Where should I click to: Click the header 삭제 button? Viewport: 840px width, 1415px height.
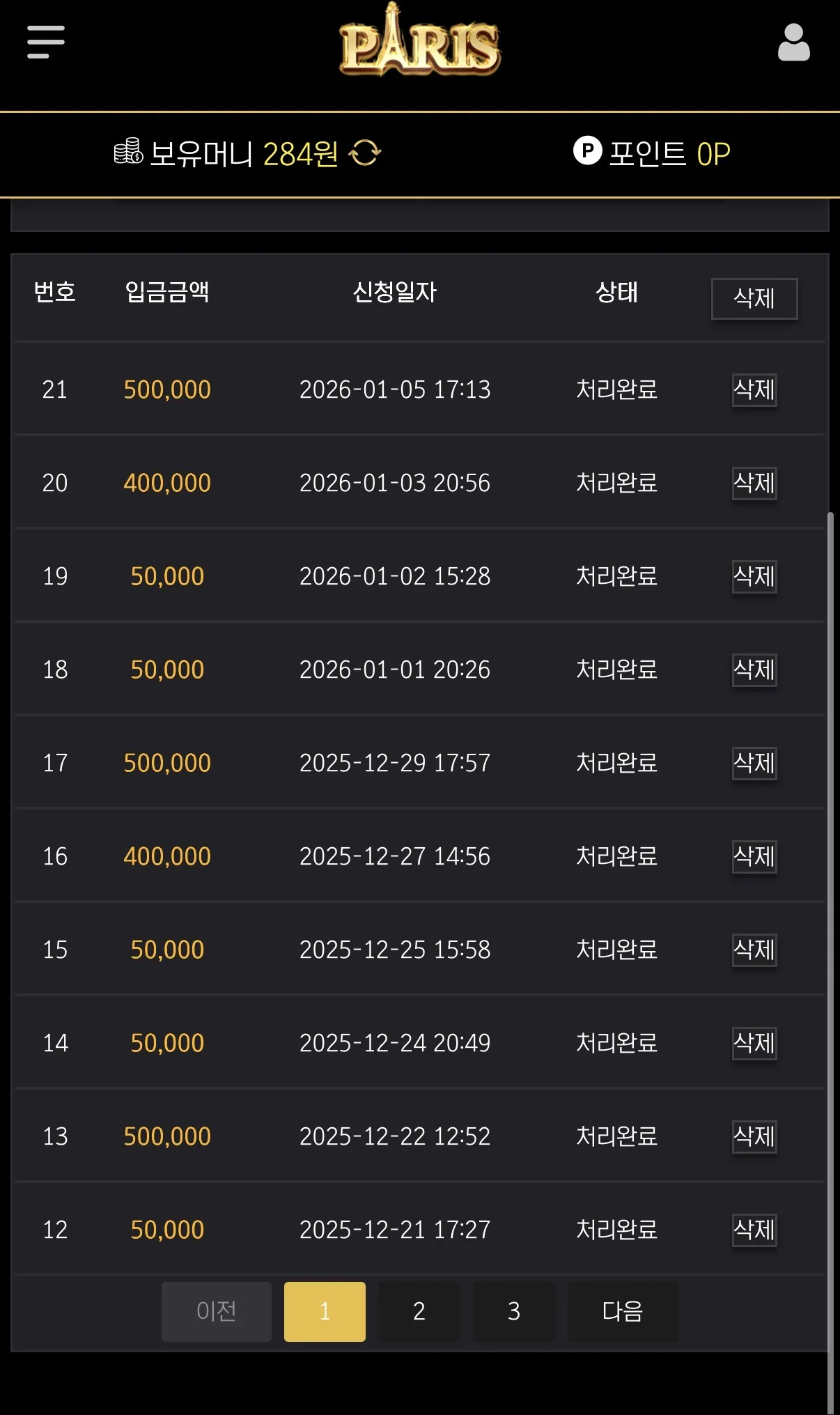pyautogui.click(x=754, y=299)
